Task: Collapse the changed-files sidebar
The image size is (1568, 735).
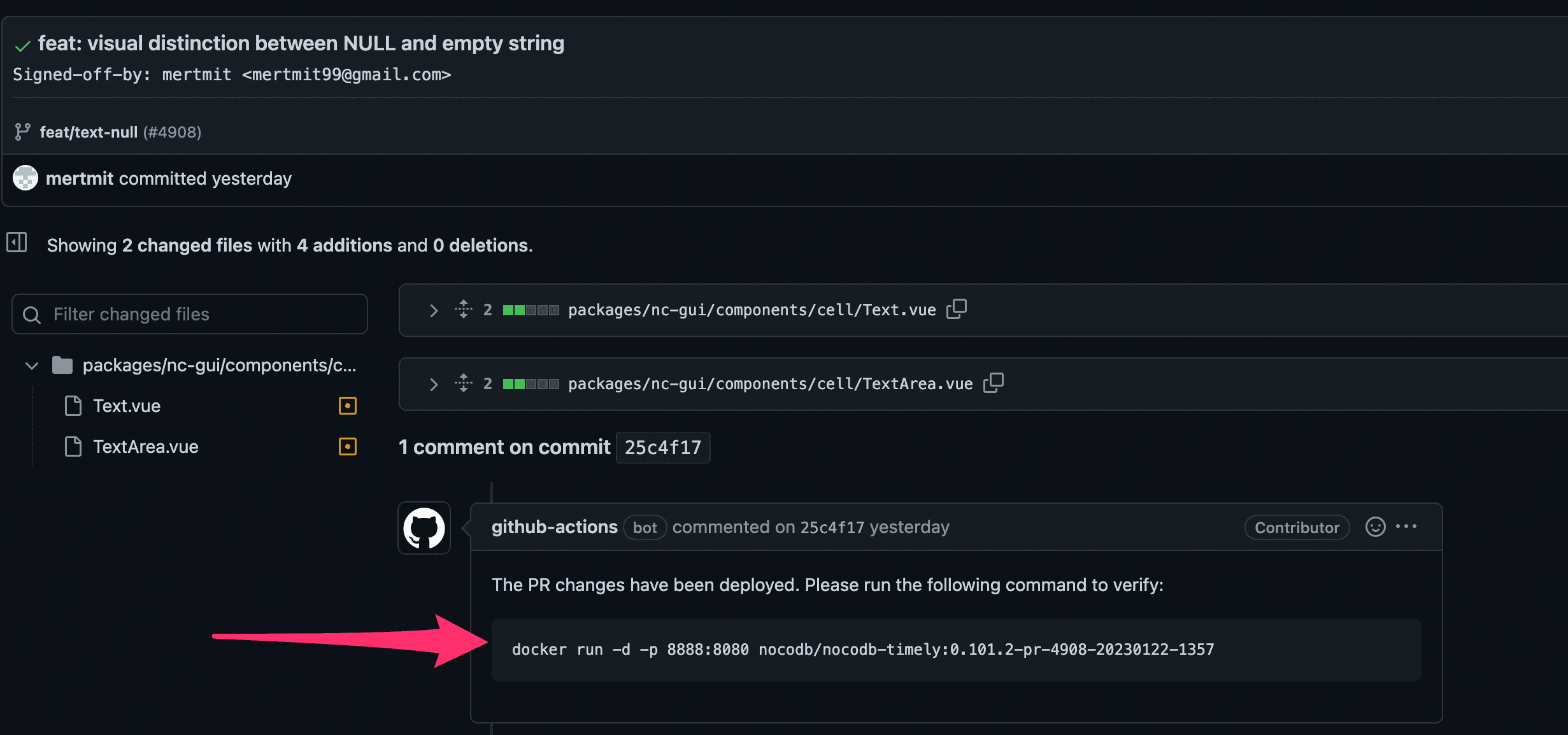Action: [16, 243]
